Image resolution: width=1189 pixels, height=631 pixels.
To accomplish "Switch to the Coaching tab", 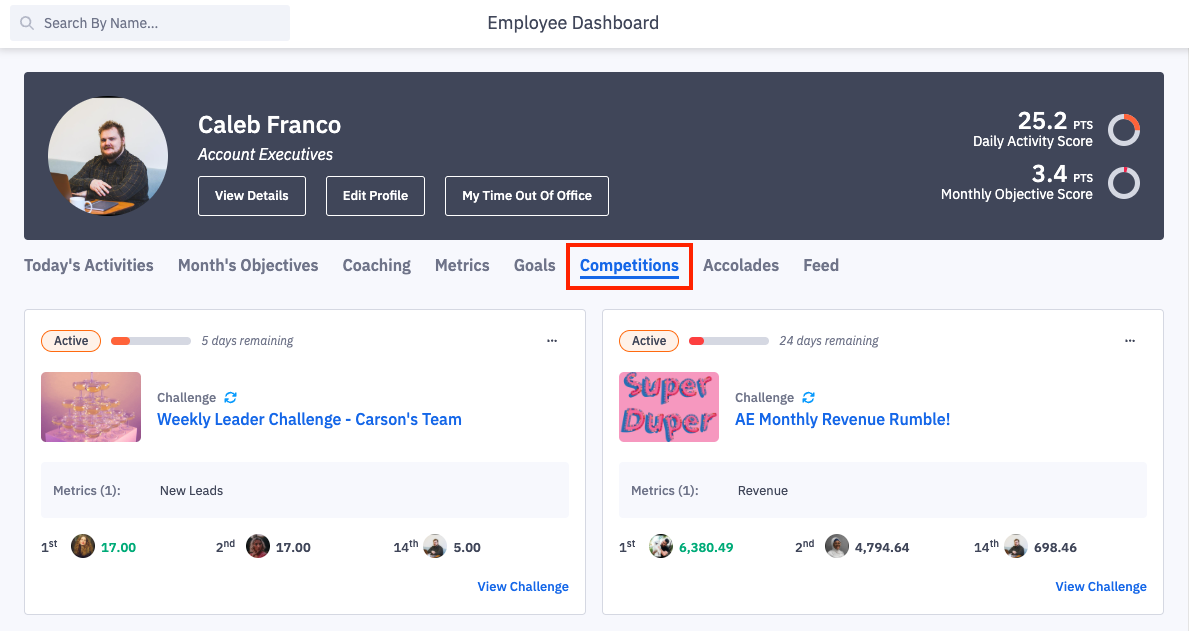I will [x=376, y=265].
